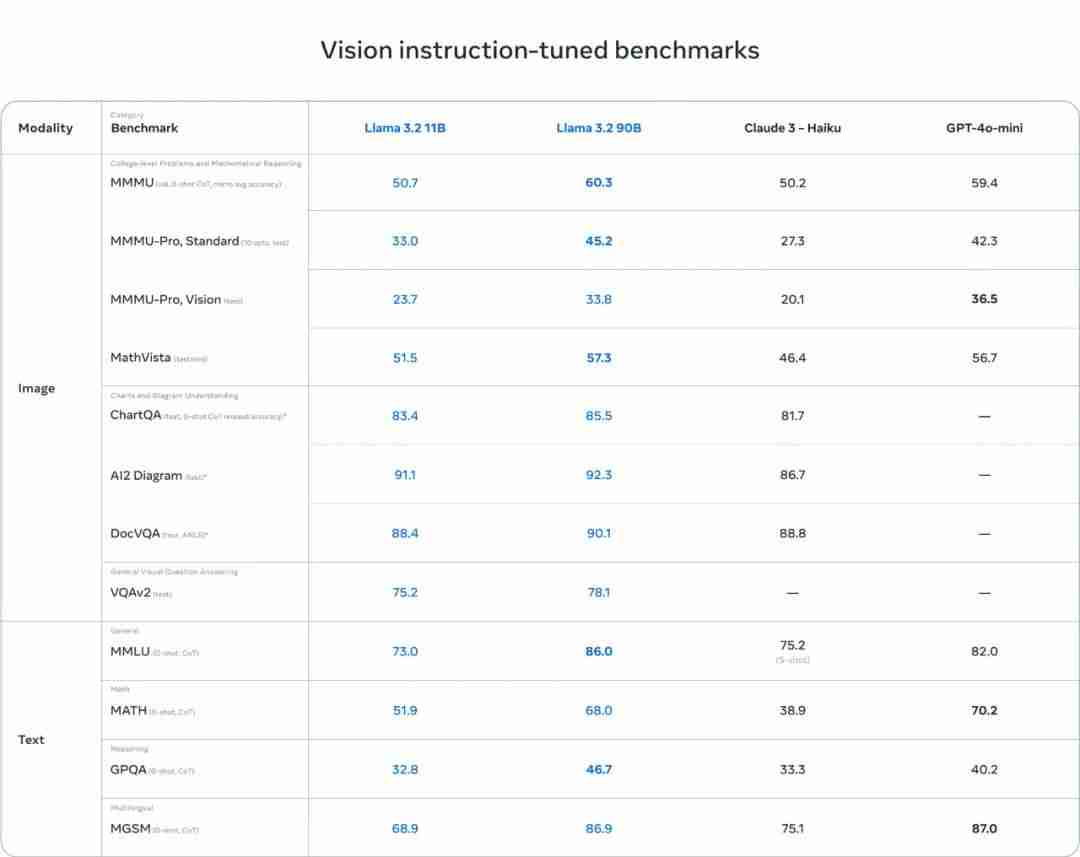Click the Vision instruction-tuned benchmarks title

point(540,50)
